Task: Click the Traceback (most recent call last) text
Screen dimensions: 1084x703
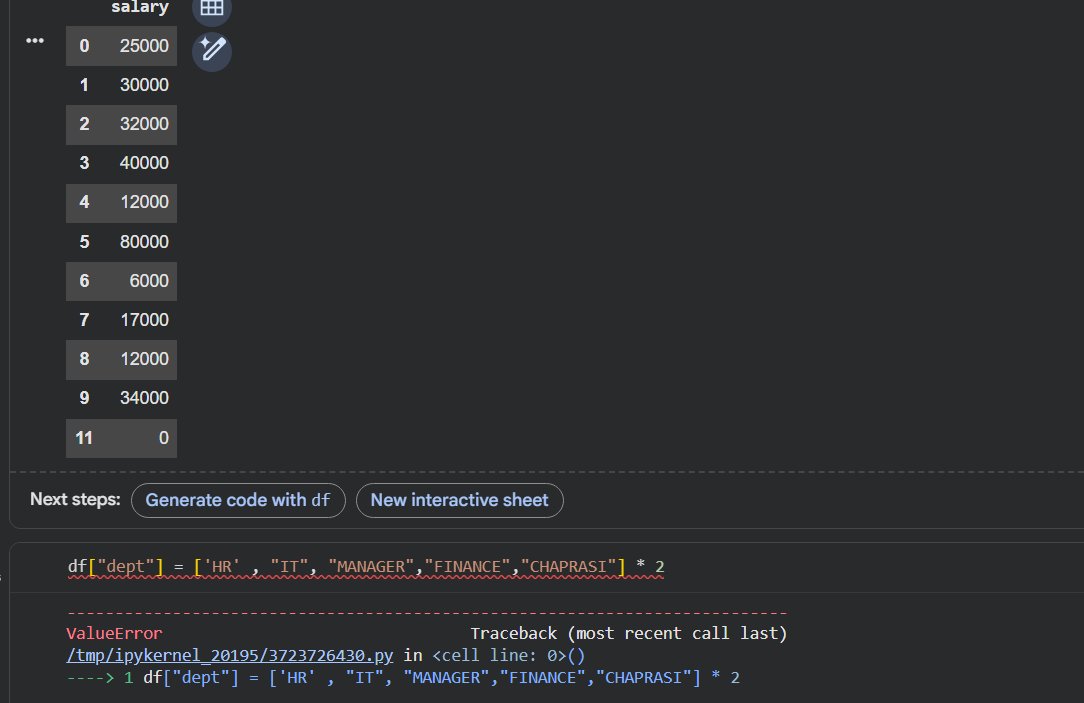Action: 628,633
